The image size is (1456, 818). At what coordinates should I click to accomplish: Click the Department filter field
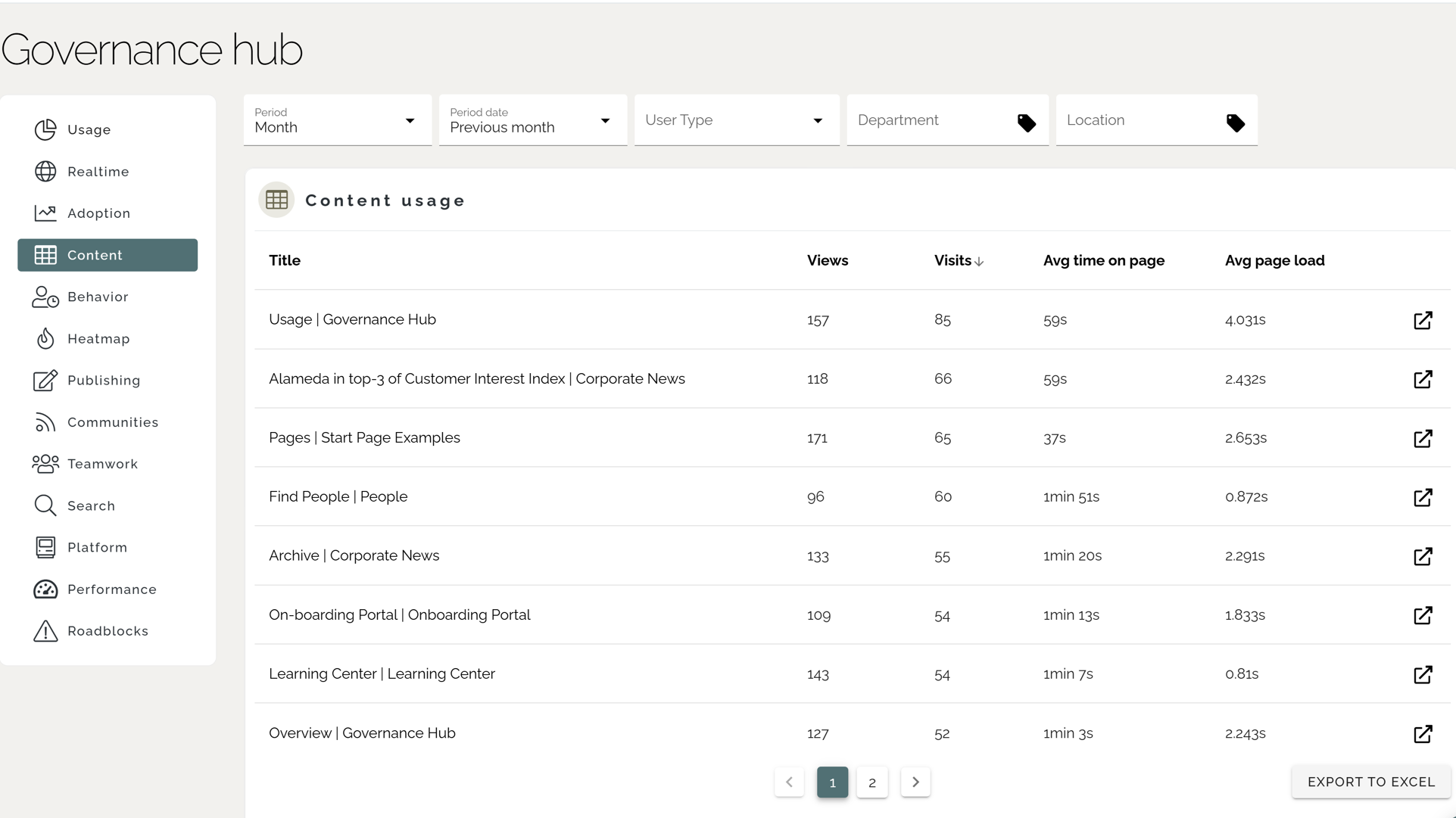(x=948, y=120)
